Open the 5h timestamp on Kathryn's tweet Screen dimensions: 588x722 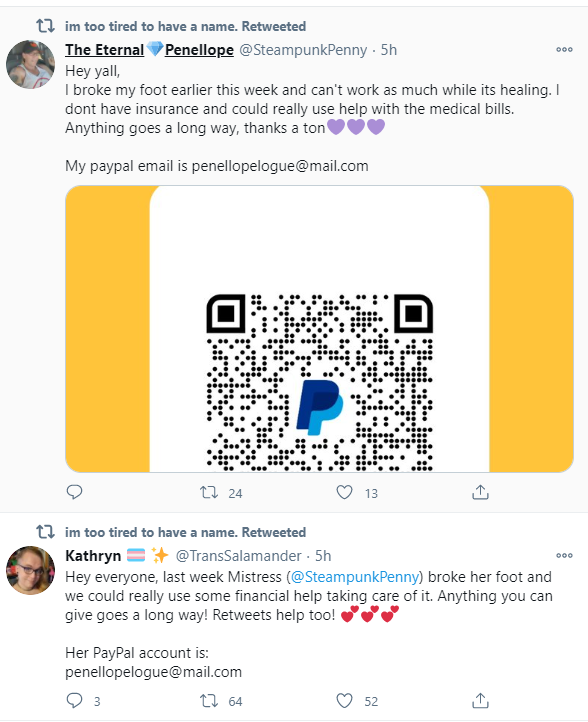point(323,556)
